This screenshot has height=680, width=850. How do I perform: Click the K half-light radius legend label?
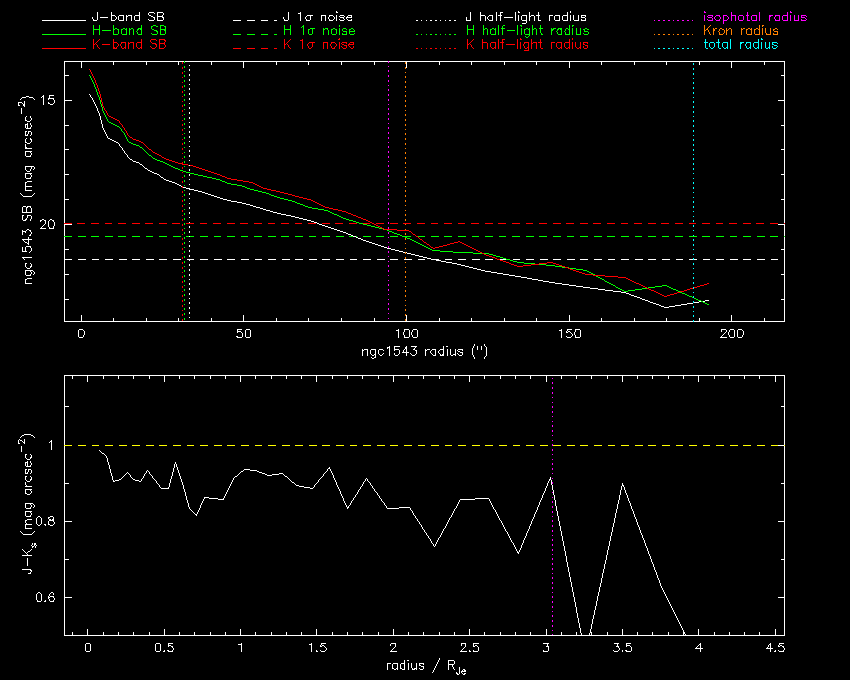(527, 45)
